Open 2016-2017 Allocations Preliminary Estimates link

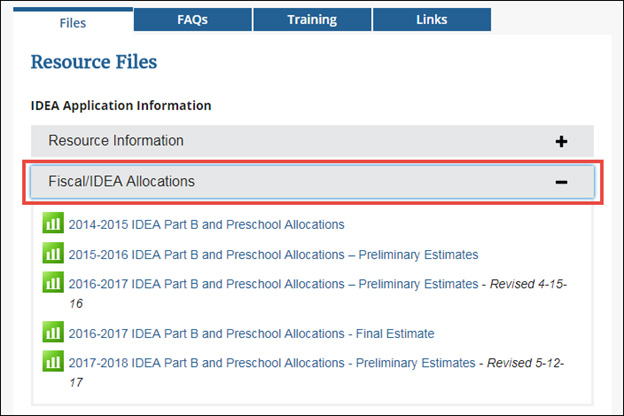pyautogui.click(x=273, y=284)
